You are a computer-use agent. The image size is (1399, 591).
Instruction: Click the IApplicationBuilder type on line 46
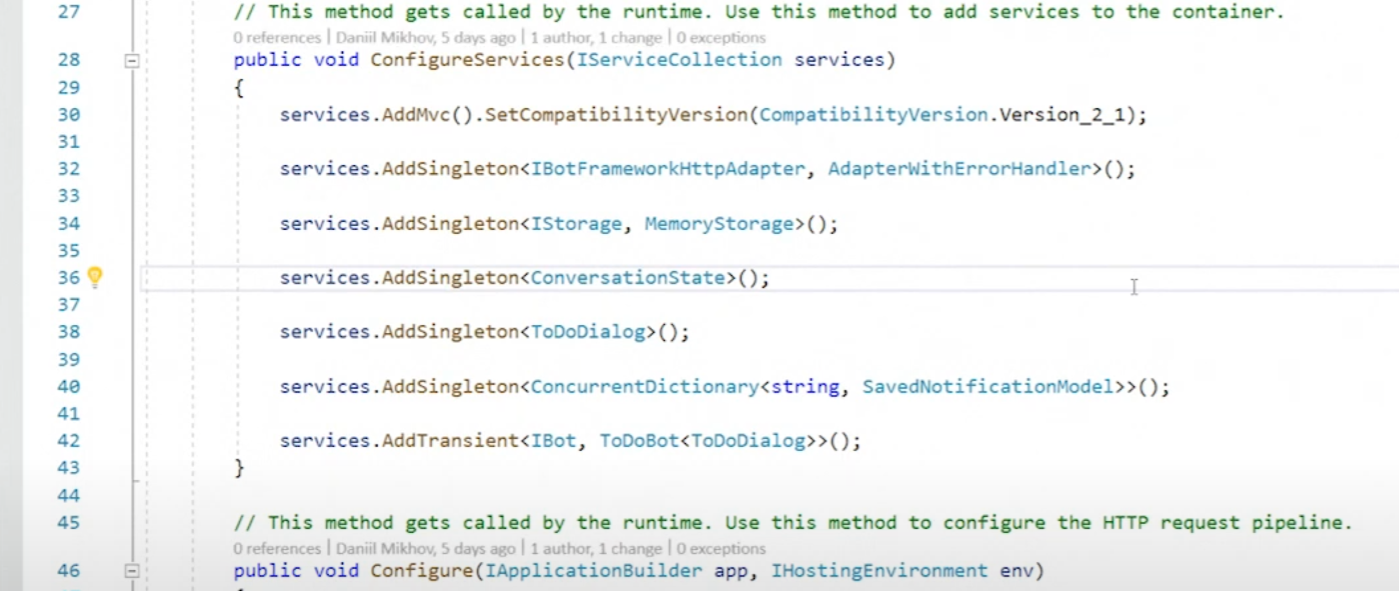(x=593, y=572)
